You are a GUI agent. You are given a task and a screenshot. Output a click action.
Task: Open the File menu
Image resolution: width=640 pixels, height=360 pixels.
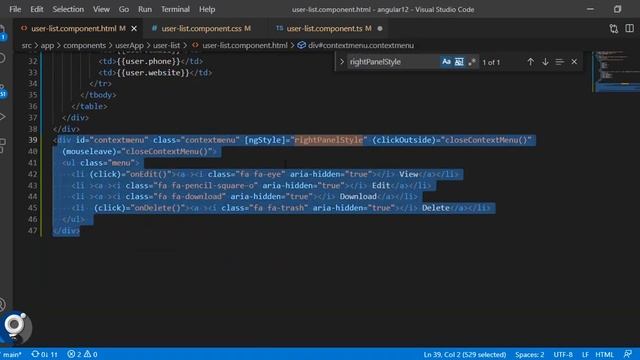(x=15, y=9)
